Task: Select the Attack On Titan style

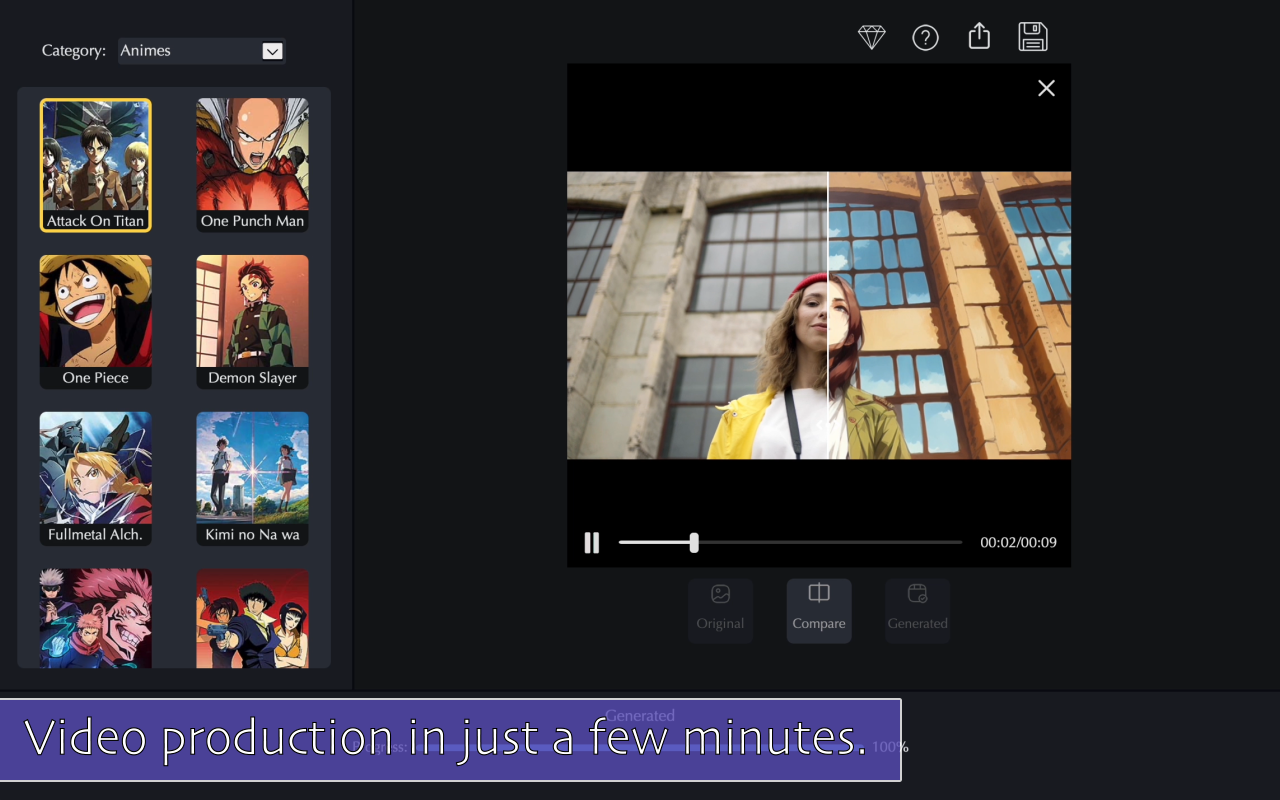Action: point(96,165)
